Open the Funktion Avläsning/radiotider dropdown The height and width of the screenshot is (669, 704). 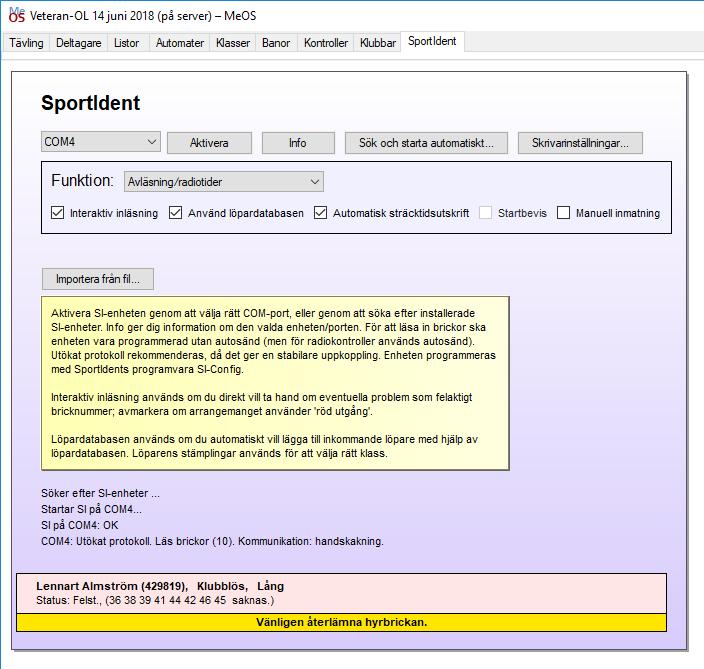(x=224, y=182)
